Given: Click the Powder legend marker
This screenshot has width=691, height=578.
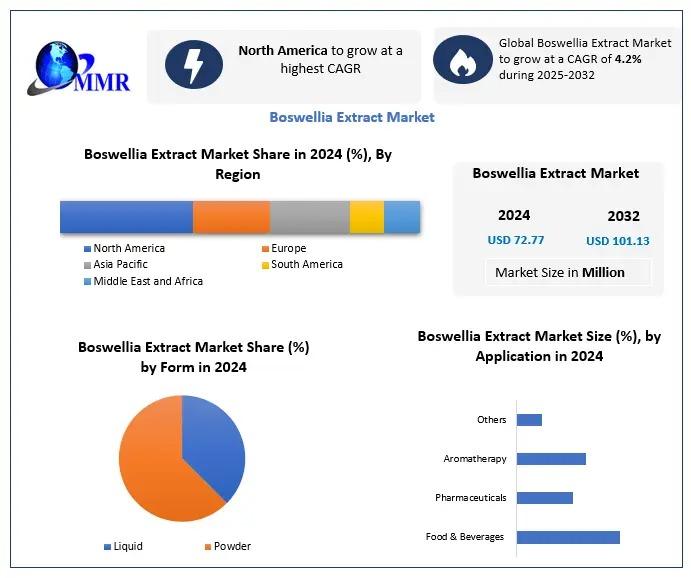Looking at the screenshot, I should 208,547.
